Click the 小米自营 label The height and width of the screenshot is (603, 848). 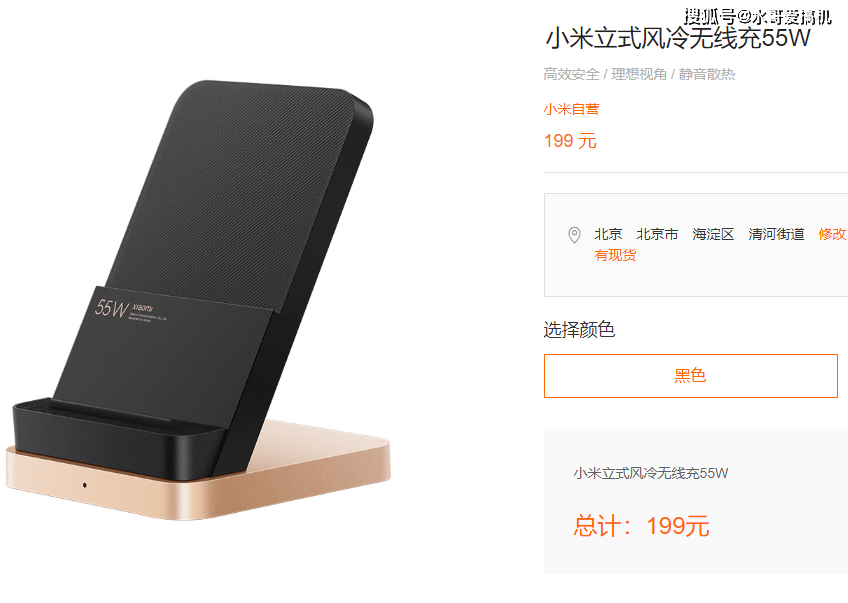point(571,109)
